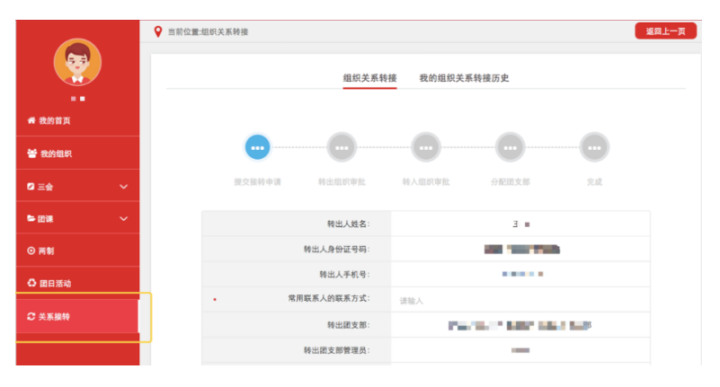Click the 关系接转 refresh icon
The height and width of the screenshot is (387, 720).
[31, 316]
